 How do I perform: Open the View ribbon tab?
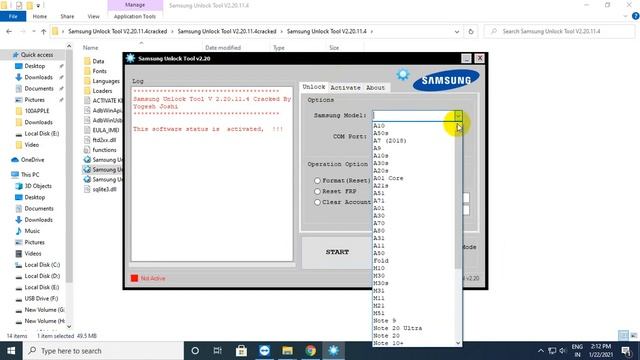[x=93, y=16]
